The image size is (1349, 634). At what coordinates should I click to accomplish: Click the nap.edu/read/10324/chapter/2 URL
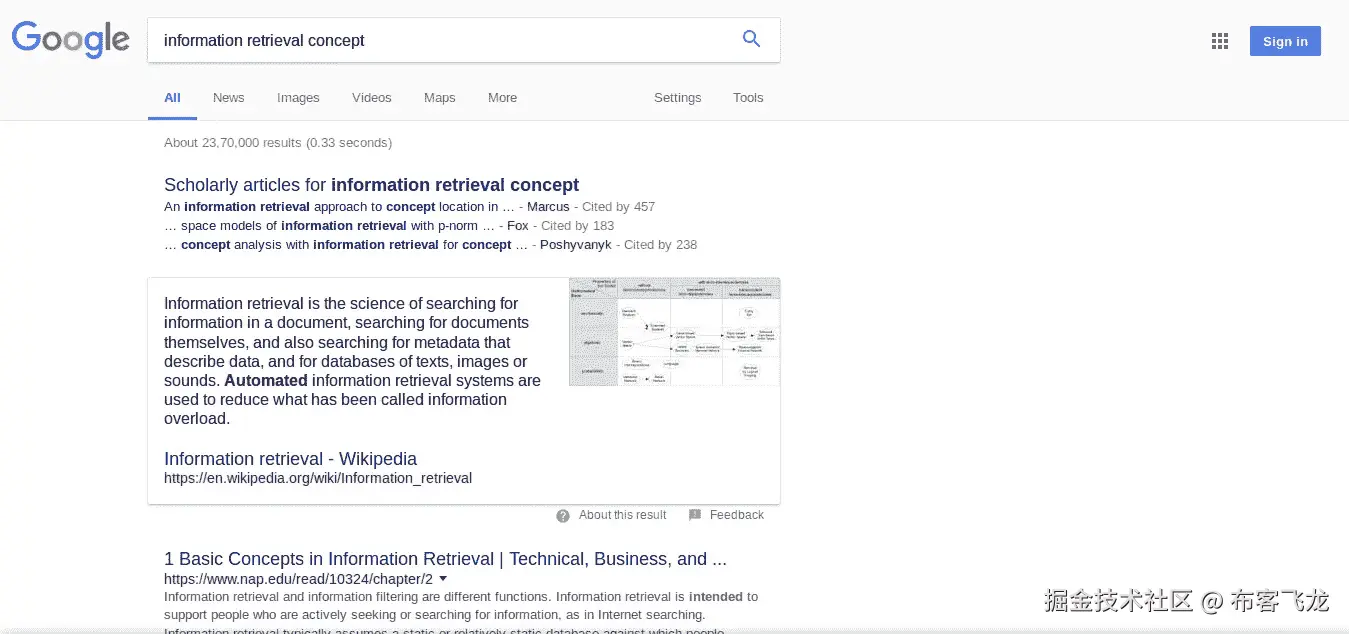click(x=298, y=579)
